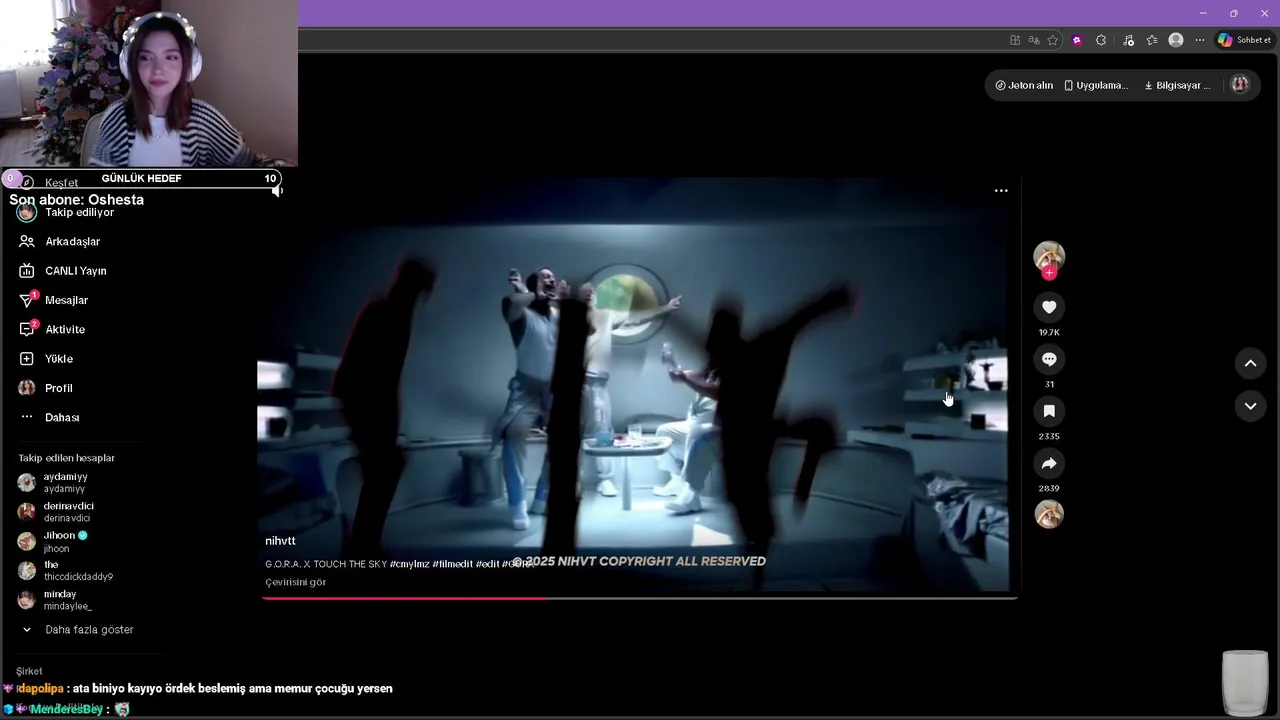
Task: Open the browser Favorites list icon
Action: click(1152, 40)
